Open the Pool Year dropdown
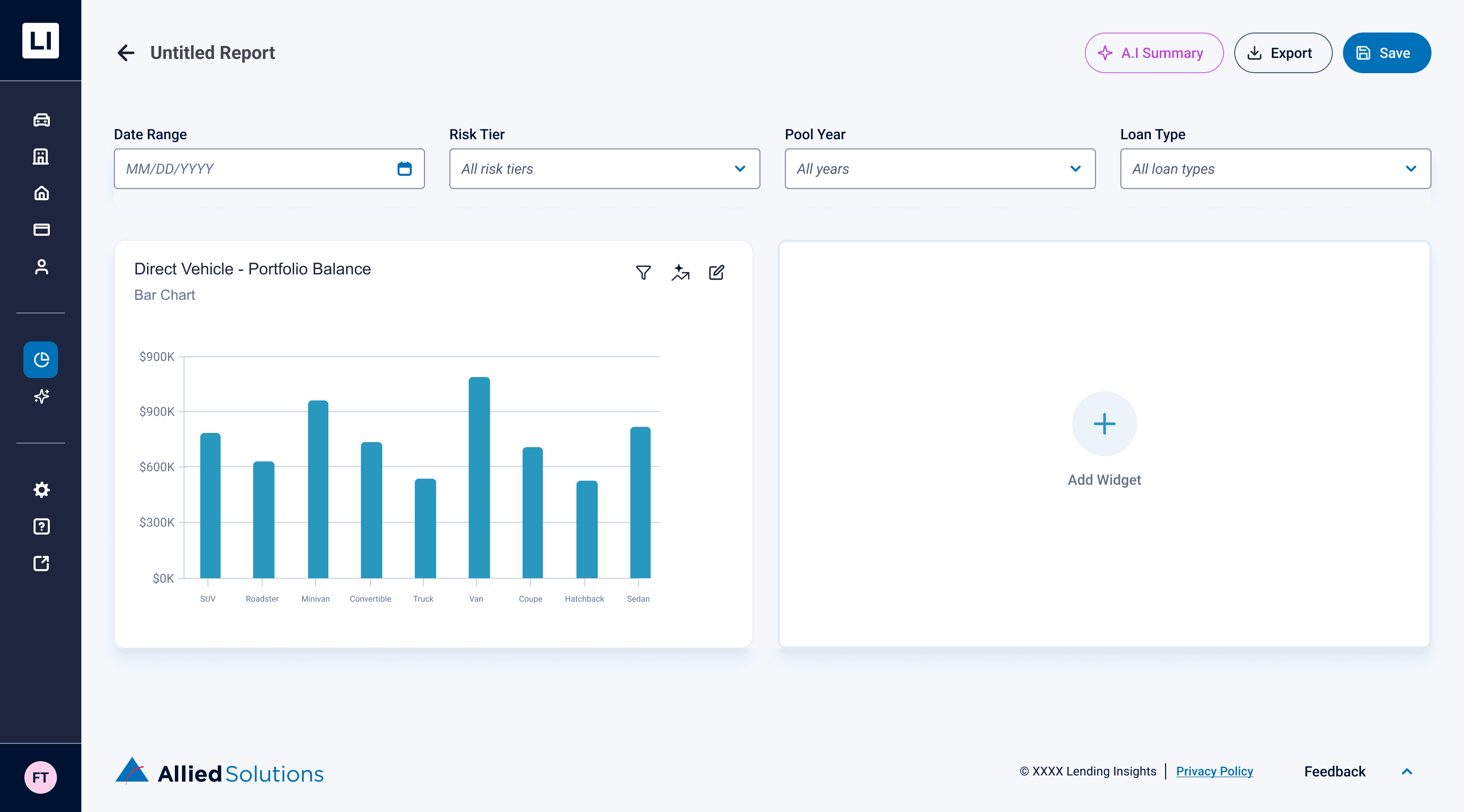The width and height of the screenshot is (1464, 812). pyautogui.click(x=939, y=169)
